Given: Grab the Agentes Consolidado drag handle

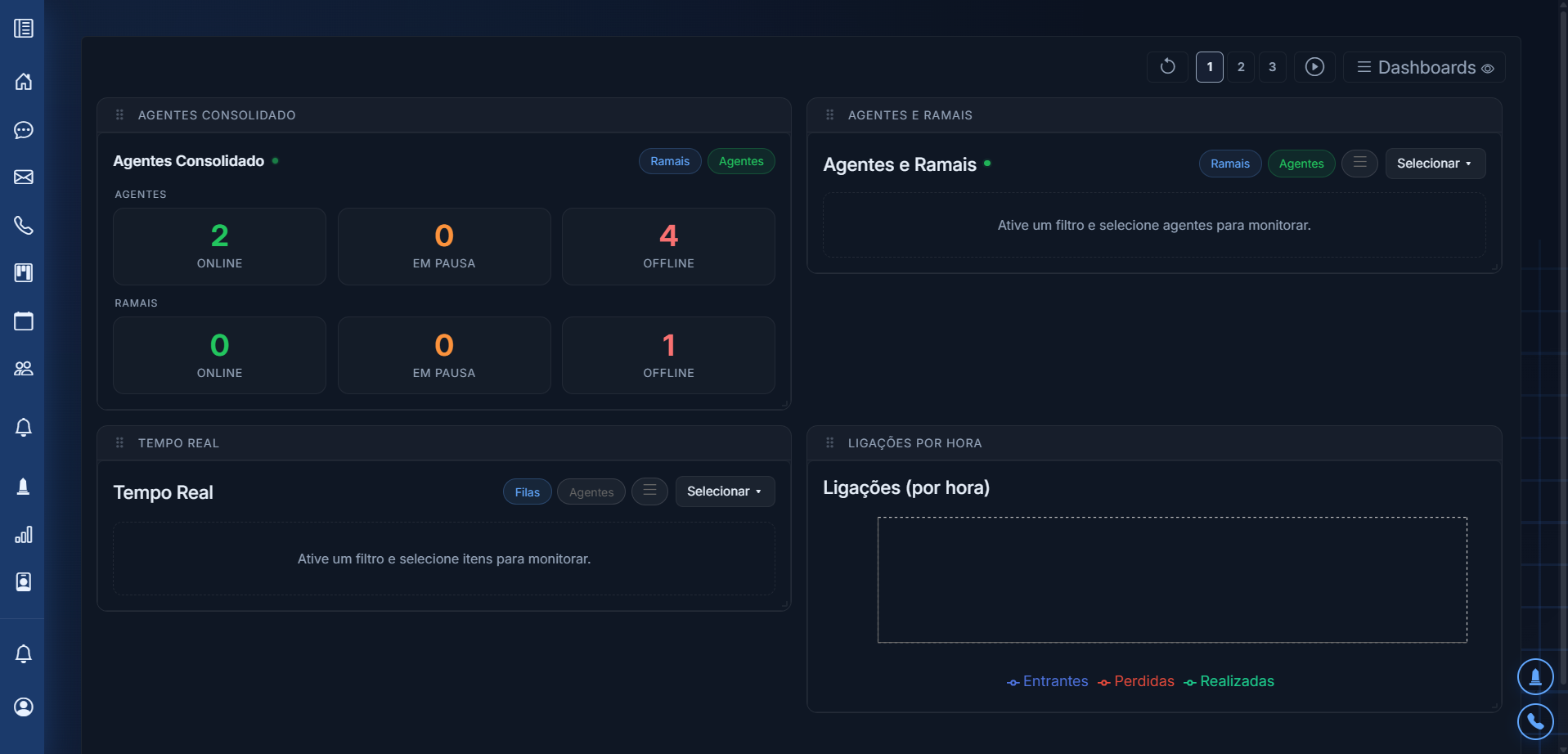Looking at the screenshot, I should 119,115.
